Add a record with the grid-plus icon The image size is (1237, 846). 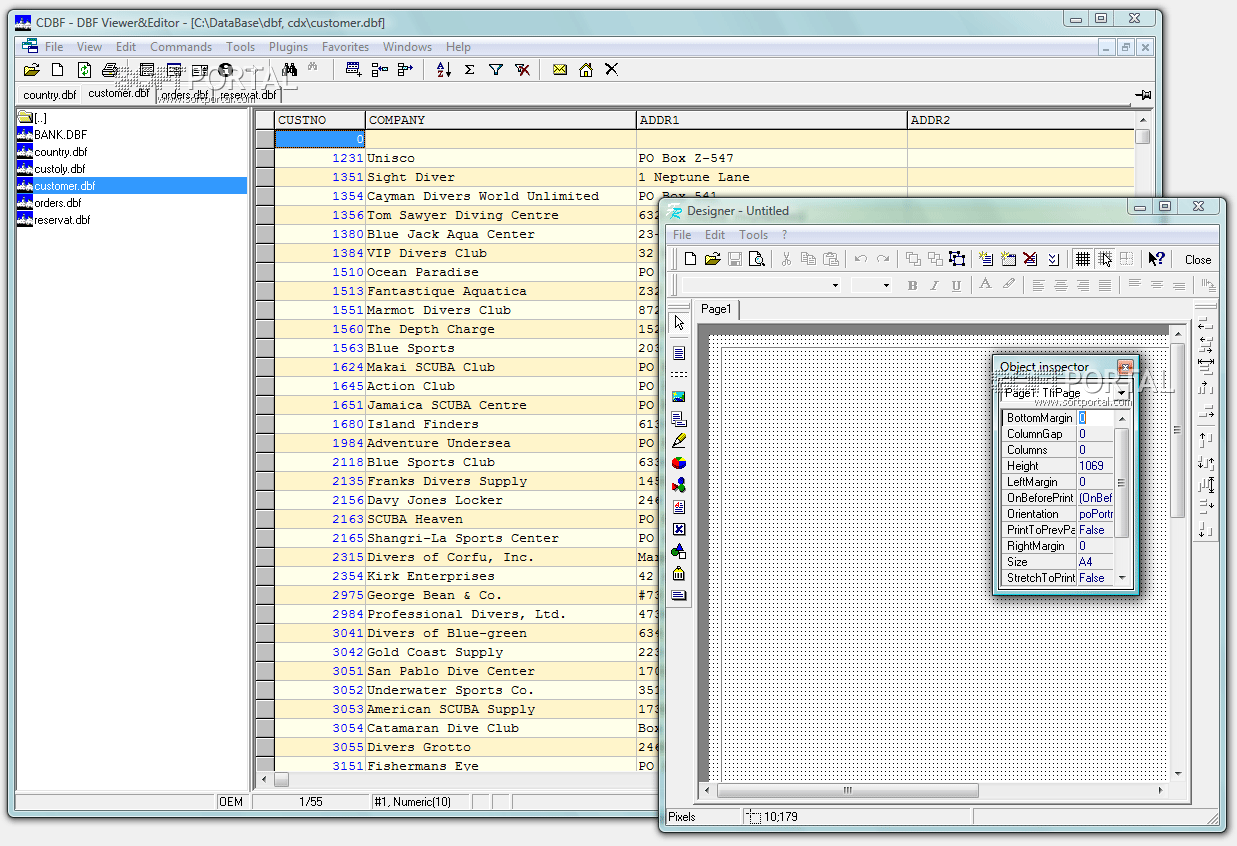pyautogui.click(x=353, y=70)
